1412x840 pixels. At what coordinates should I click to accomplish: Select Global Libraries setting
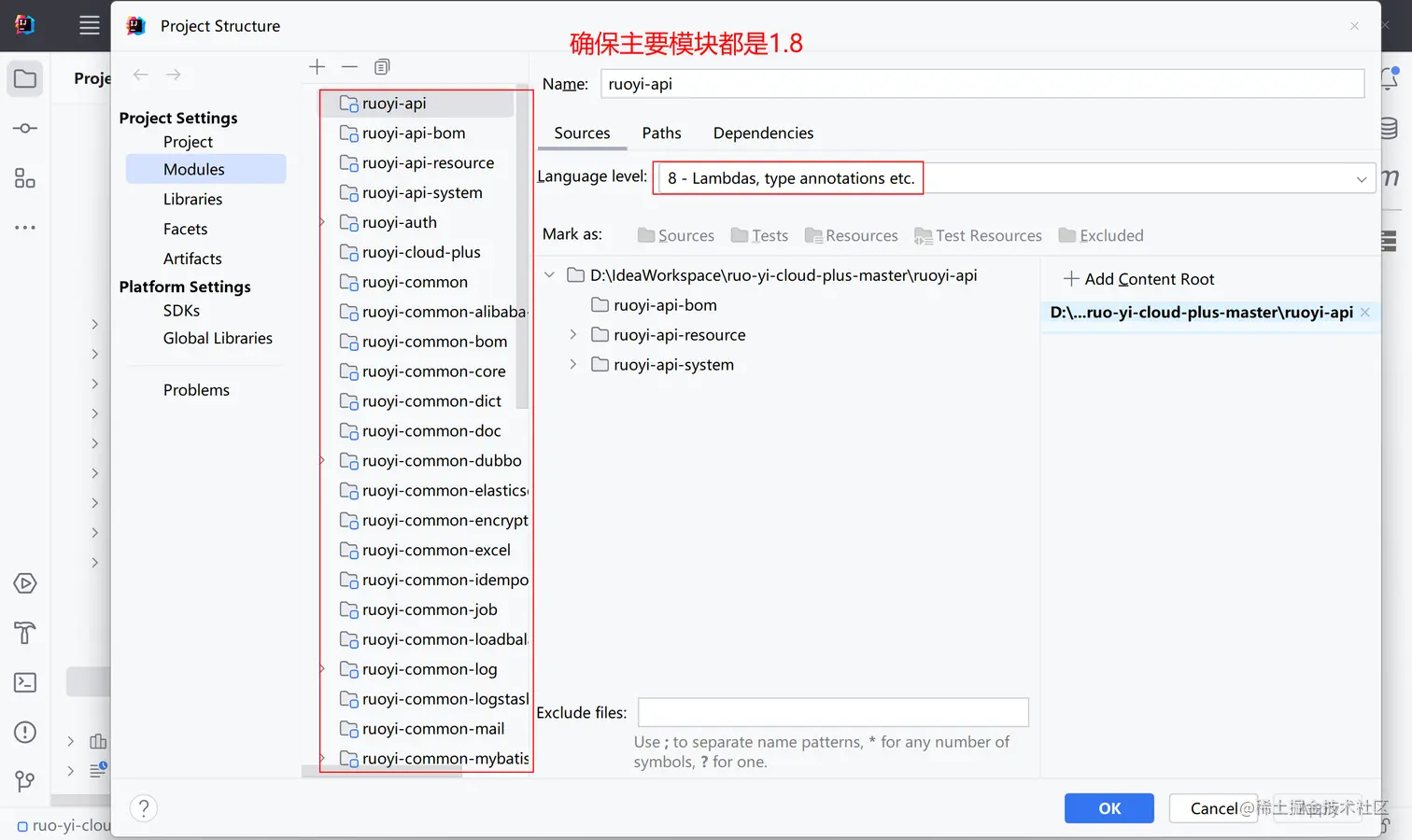point(218,338)
